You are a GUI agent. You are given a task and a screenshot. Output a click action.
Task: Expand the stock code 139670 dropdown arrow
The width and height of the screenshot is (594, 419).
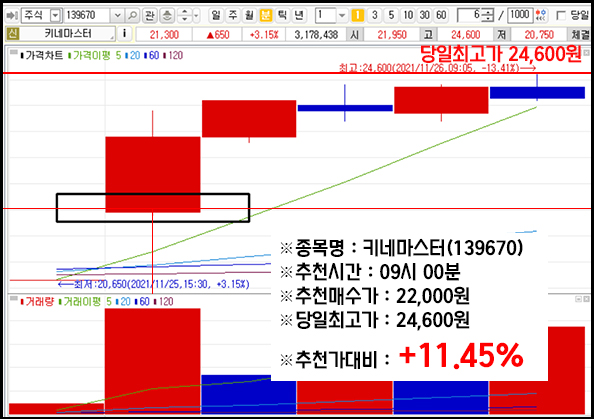(x=117, y=15)
